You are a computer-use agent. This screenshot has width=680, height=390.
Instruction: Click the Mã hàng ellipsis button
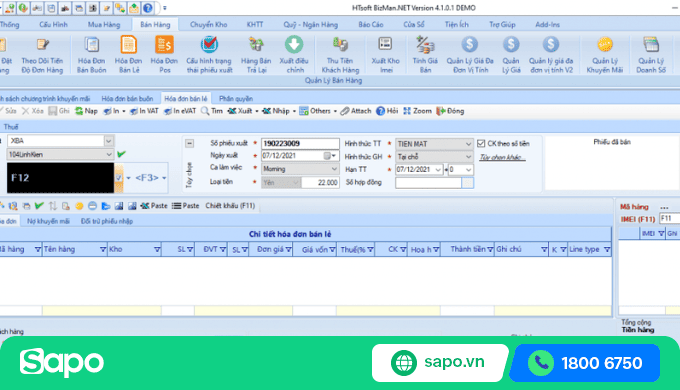[x=664, y=207]
